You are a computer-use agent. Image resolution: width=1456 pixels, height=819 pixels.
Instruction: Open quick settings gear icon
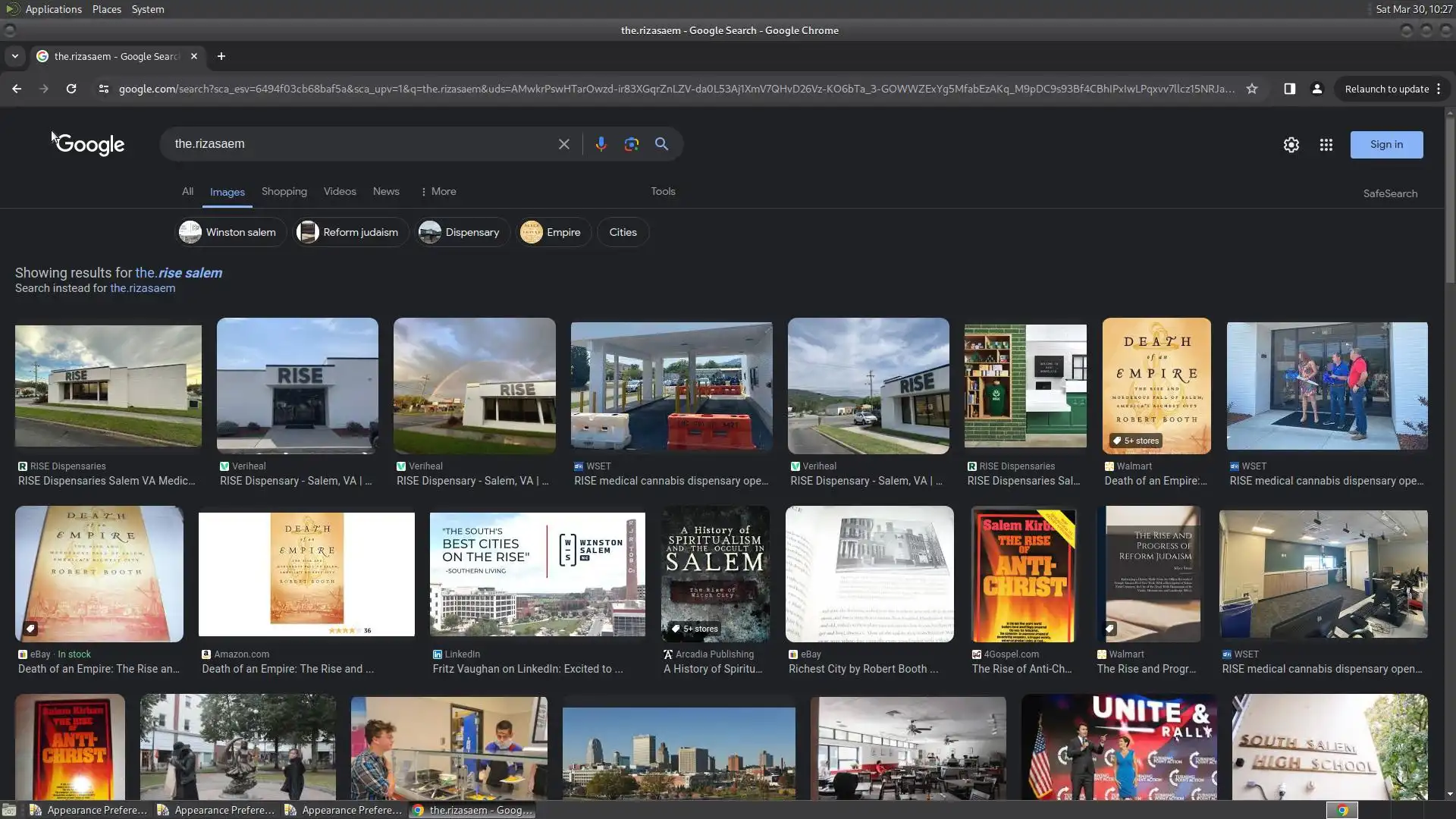pyautogui.click(x=1291, y=145)
